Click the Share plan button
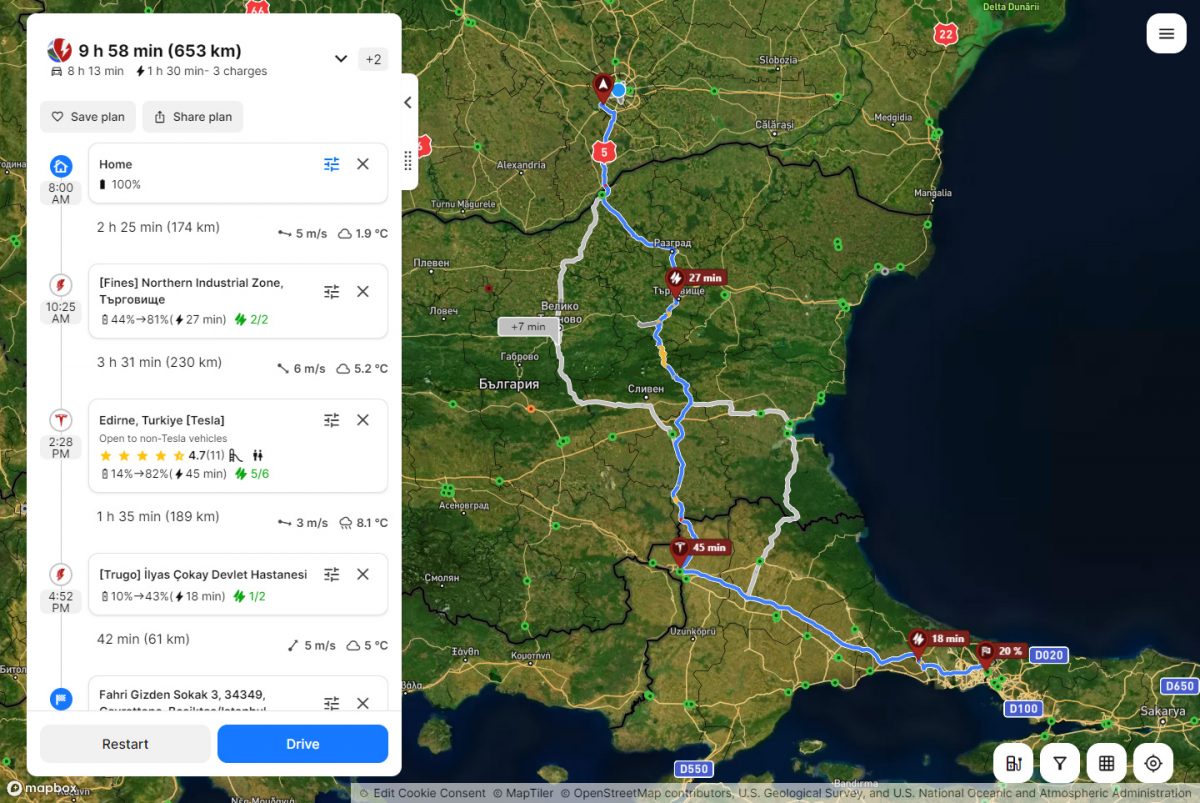 pos(192,117)
